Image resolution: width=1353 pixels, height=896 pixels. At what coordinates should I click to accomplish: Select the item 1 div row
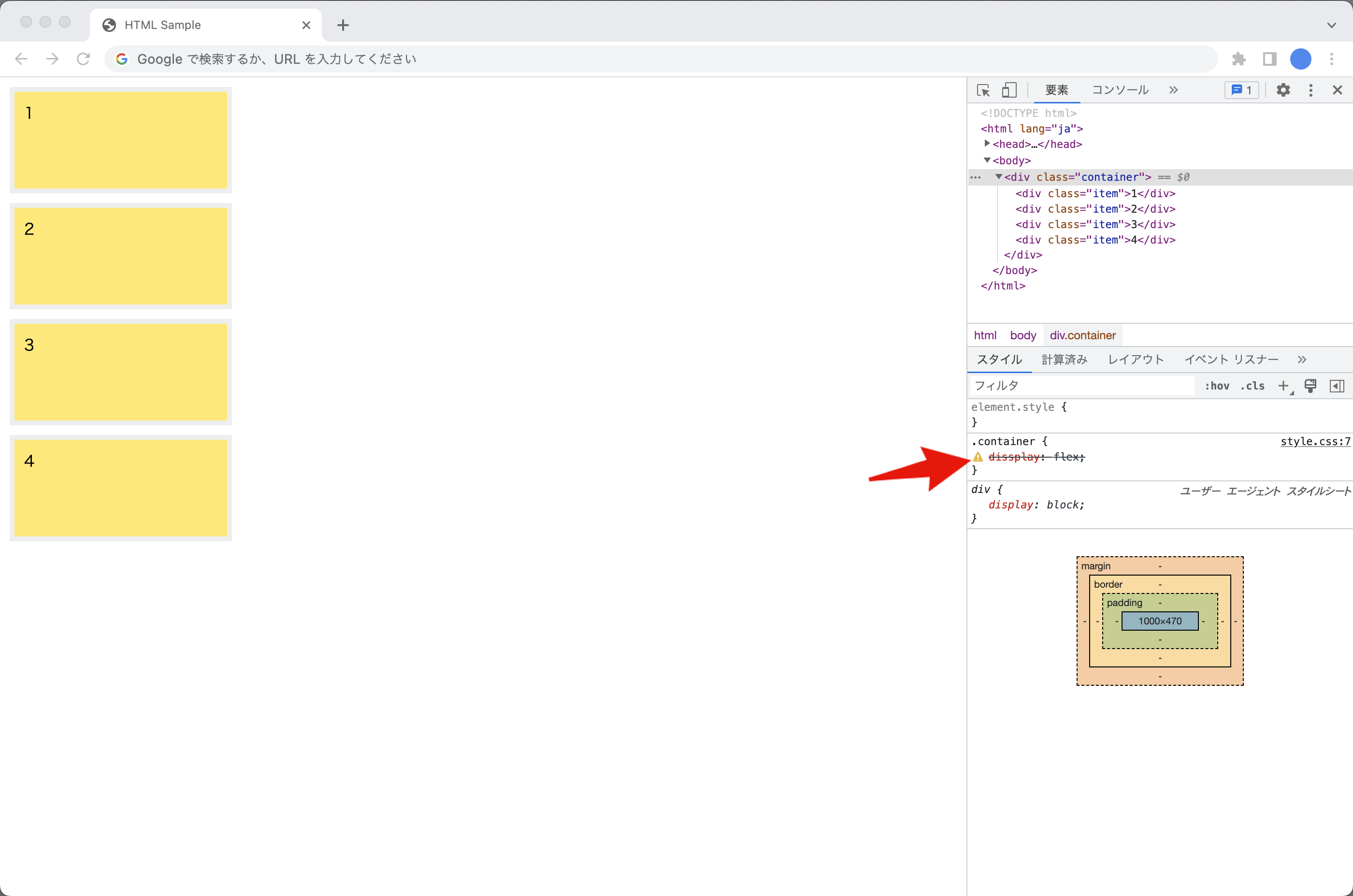coord(1095,193)
